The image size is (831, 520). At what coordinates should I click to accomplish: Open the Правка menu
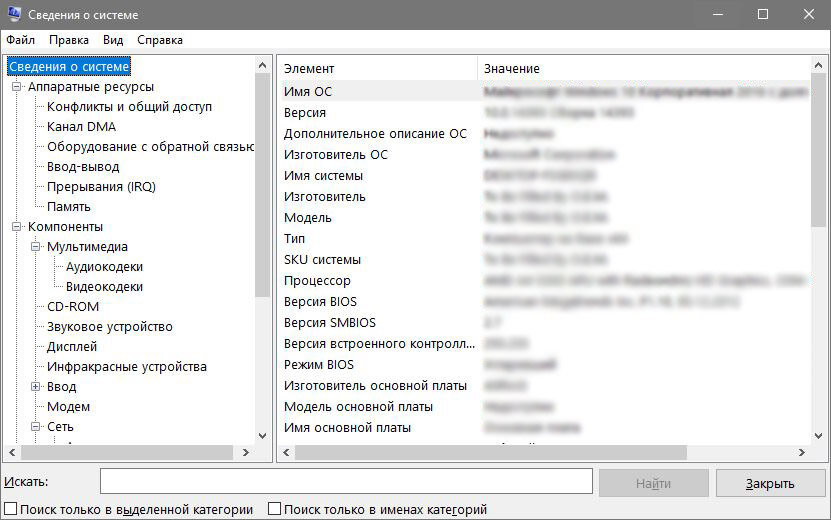(x=69, y=40)
